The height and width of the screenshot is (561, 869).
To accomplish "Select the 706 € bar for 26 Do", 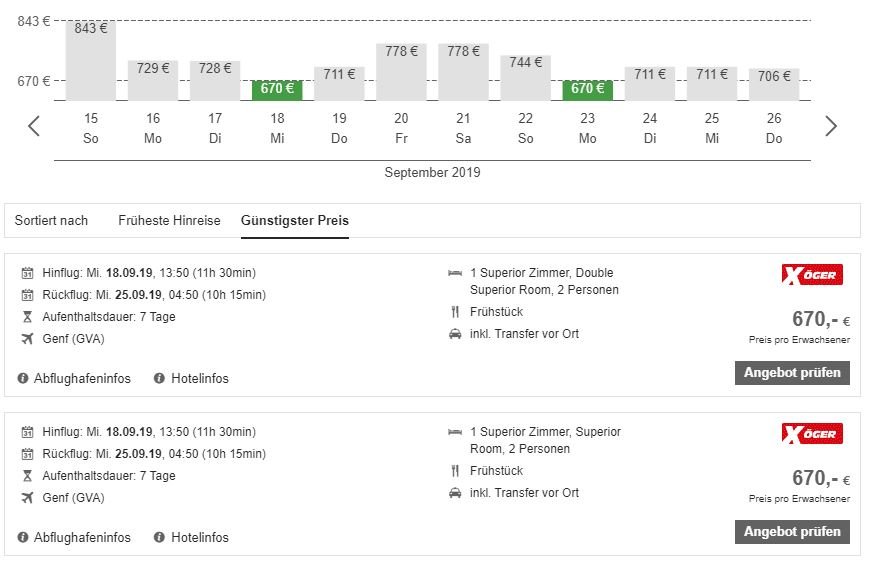I will 773,84.
